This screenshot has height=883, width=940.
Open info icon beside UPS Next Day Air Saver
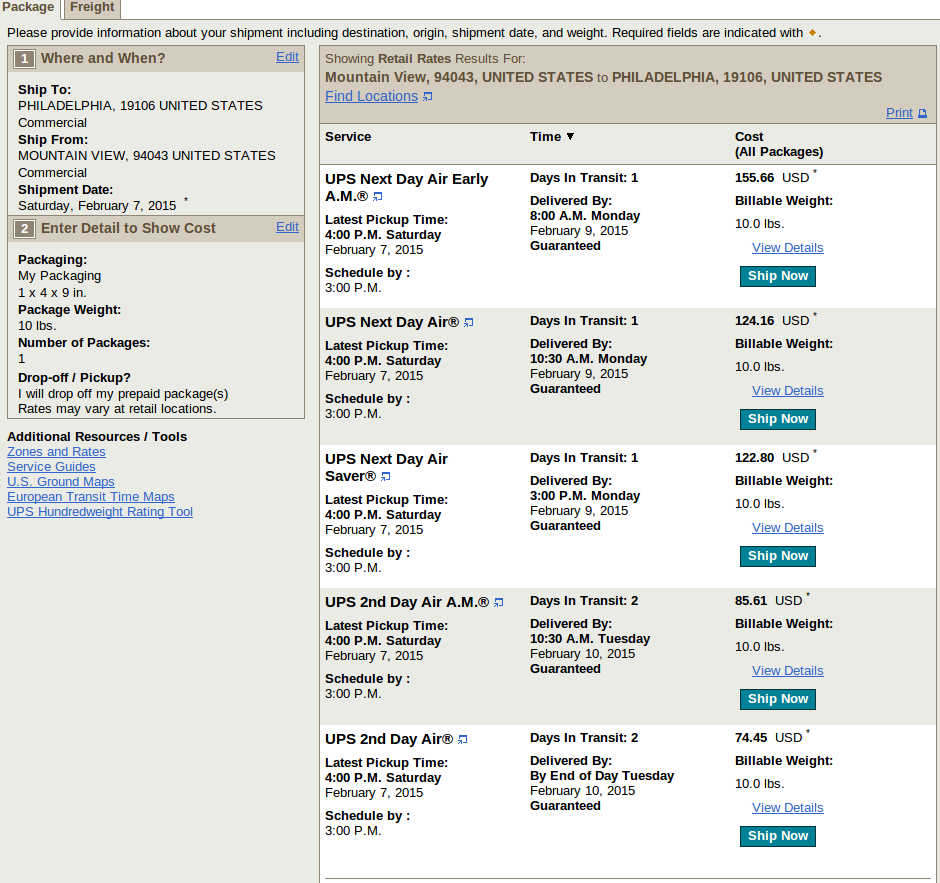coord(386,477)
